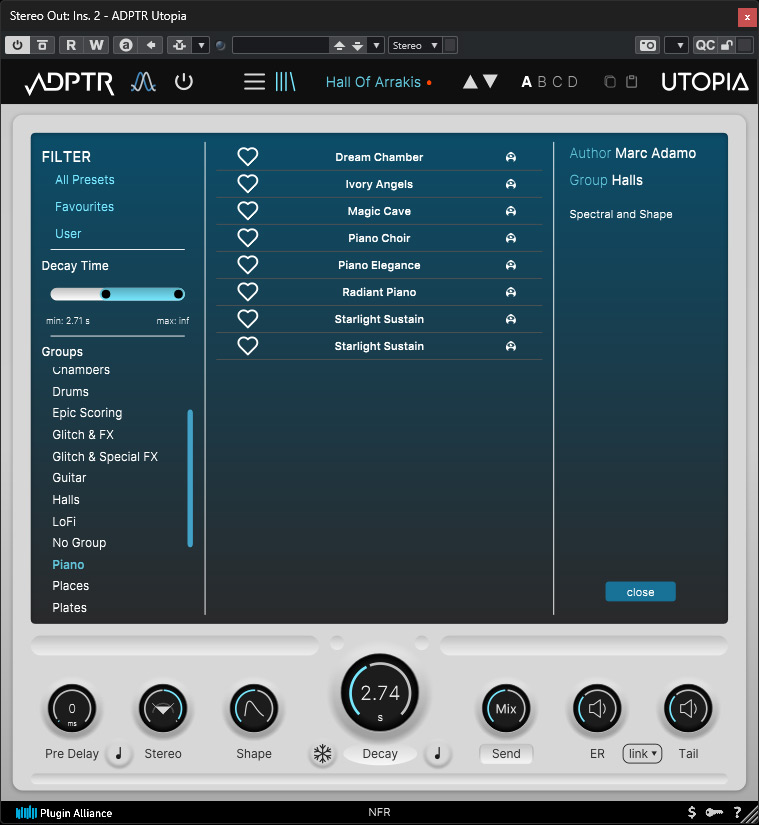Open the Stereo routing dropdown
This screenshot has width=759, height=825.
415,45
